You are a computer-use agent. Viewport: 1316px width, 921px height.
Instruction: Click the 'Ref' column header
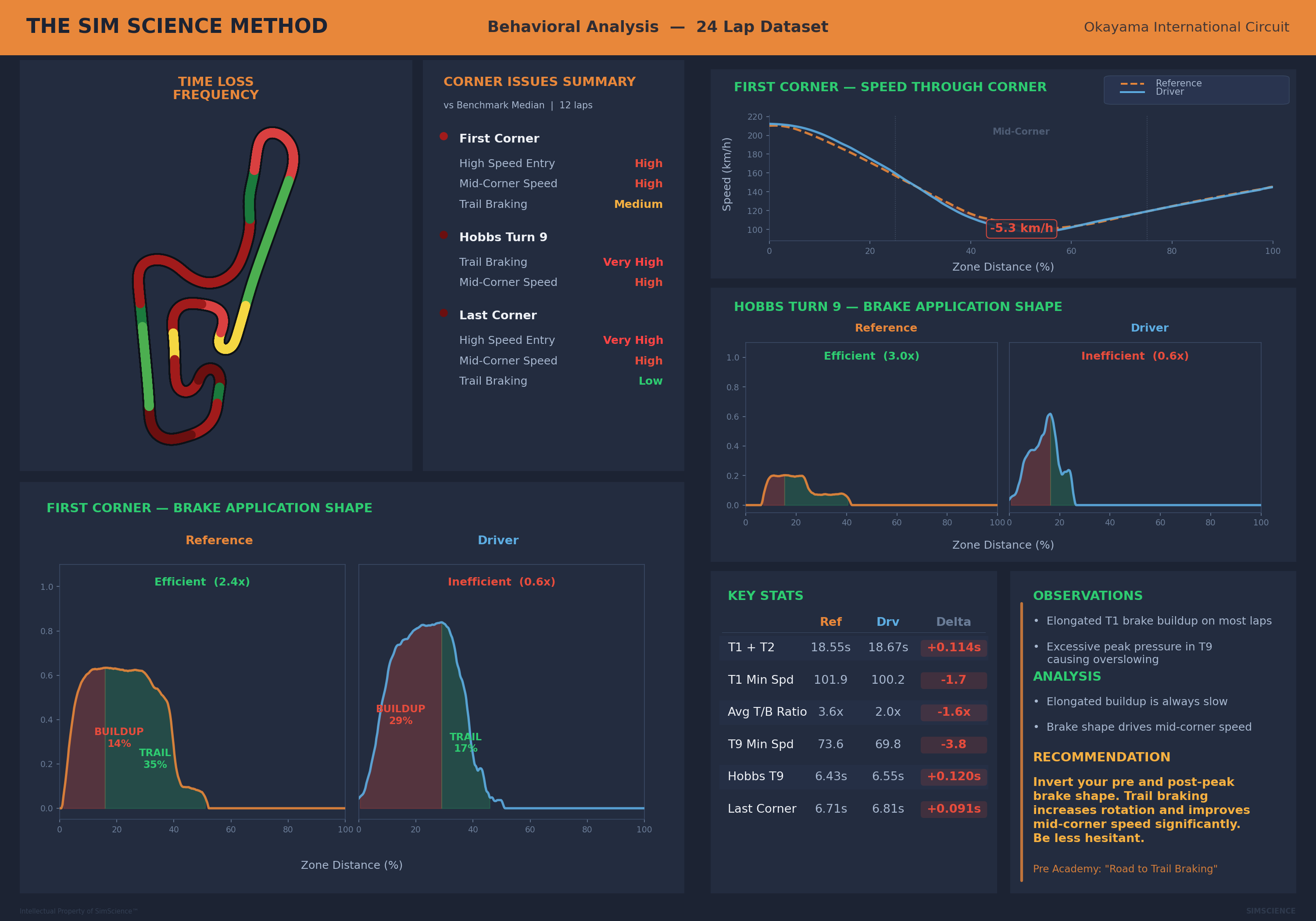pyautogui.click(x=830, y=622)
